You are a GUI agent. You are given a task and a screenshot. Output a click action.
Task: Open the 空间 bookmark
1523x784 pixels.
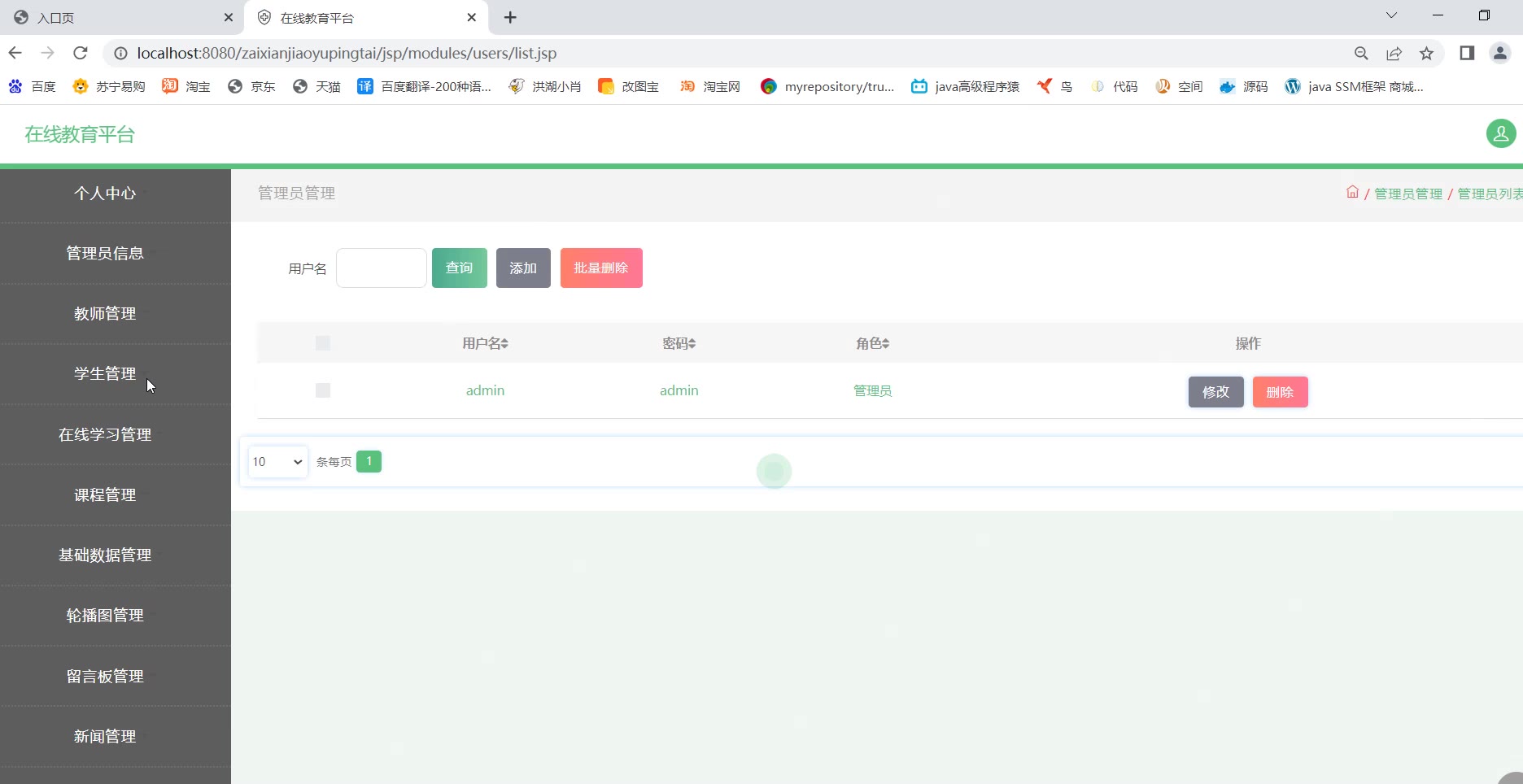(1179, 86)
